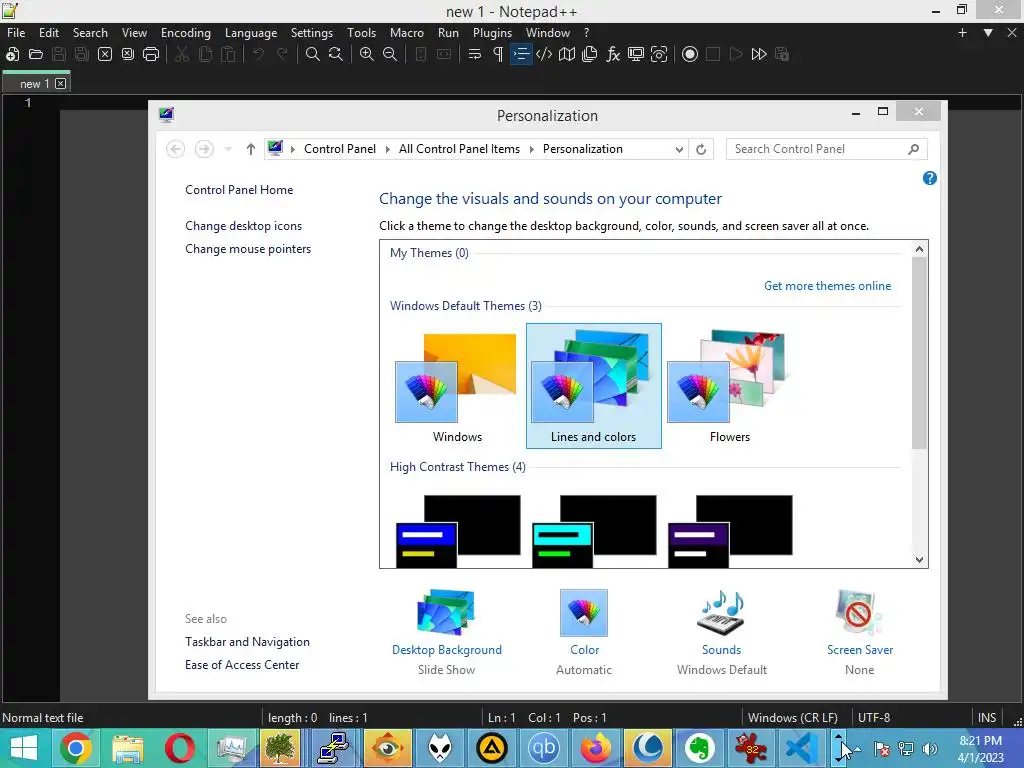Select the Flowers theme
The image size is (1024, 768).
point(729,386)
